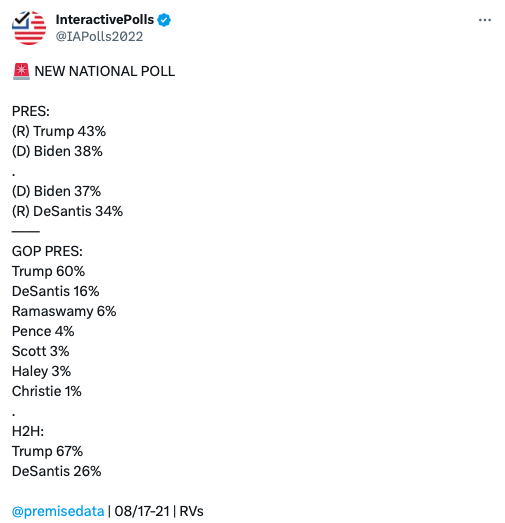505x523 pixels.
Task: Select the NEW NATIONAL POLL headline text
Action: (105, 71)
